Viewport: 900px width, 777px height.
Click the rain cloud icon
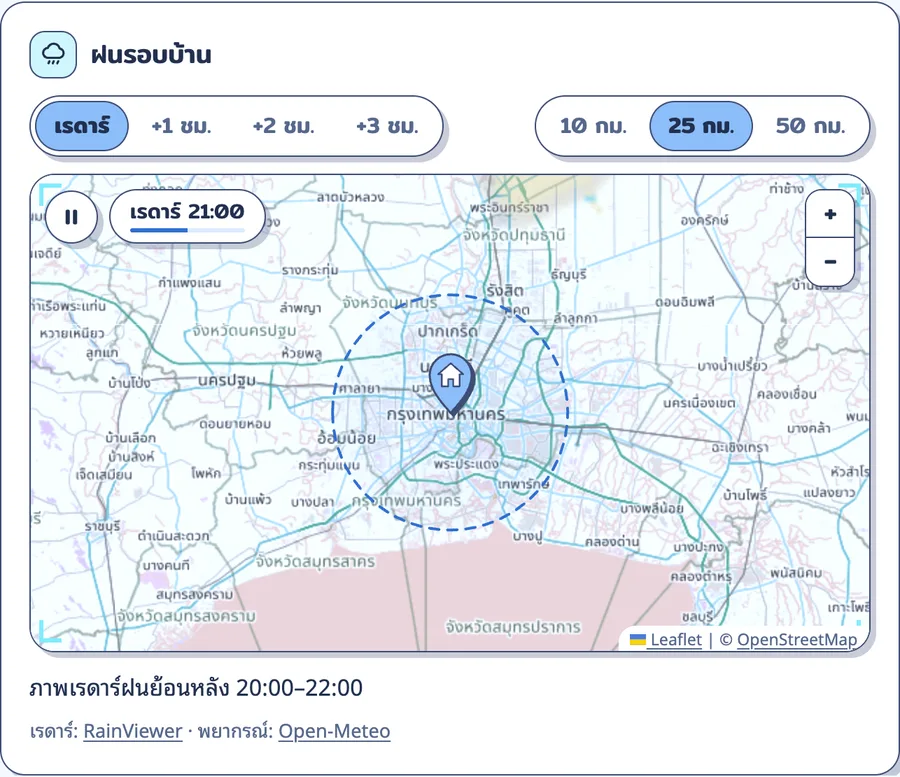coord(53,55)
